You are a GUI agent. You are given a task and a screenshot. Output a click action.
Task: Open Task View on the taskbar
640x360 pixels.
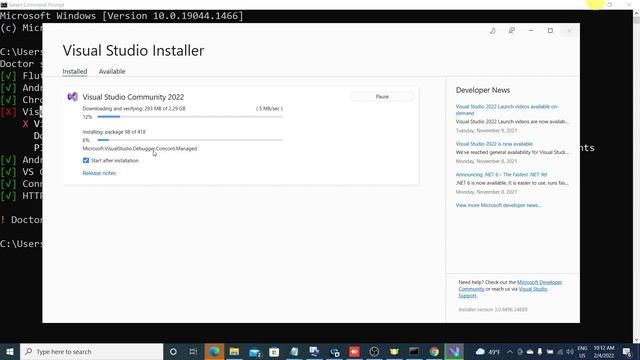[193, 351]
